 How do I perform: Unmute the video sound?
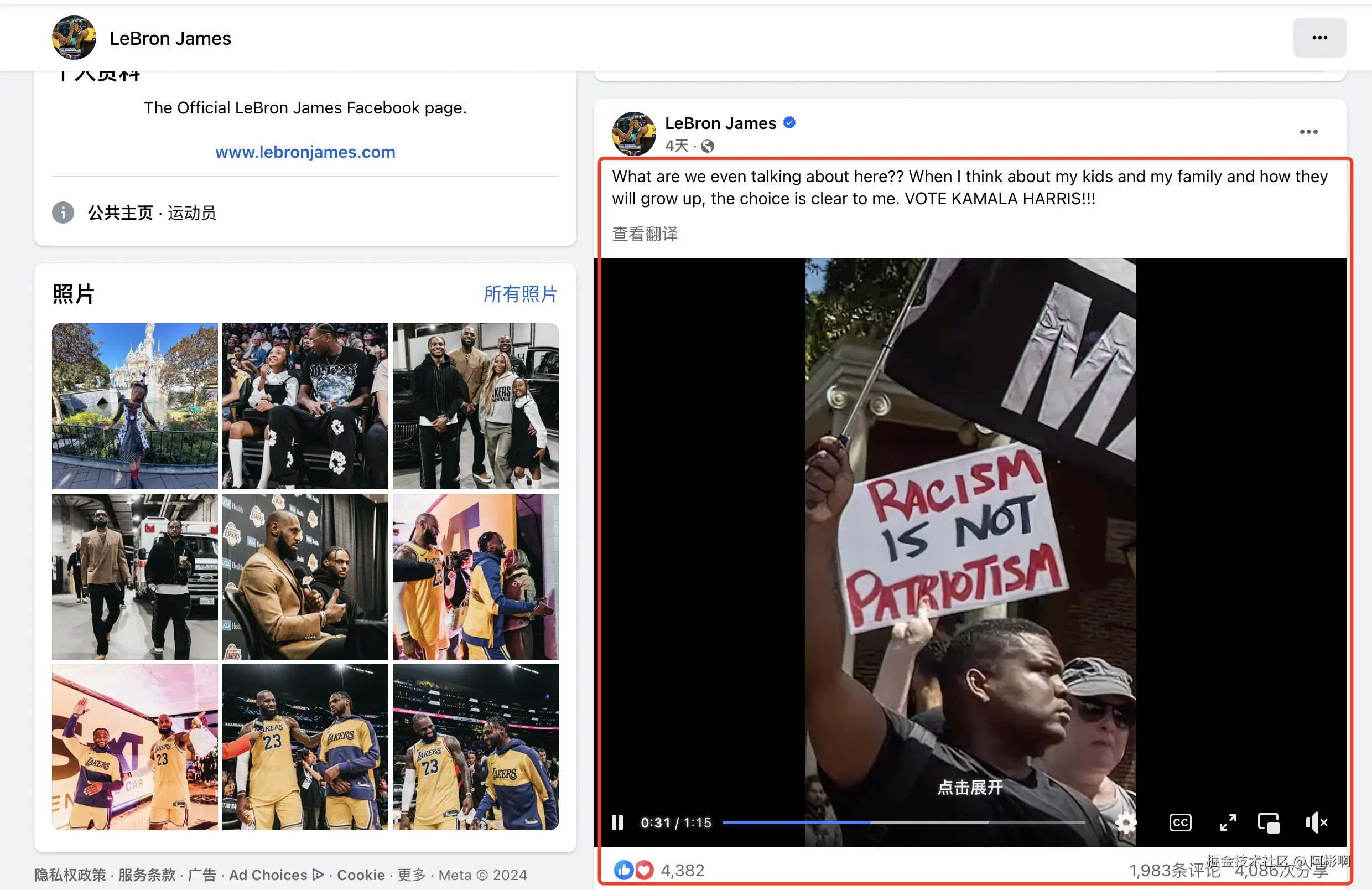pos(1316,822)
